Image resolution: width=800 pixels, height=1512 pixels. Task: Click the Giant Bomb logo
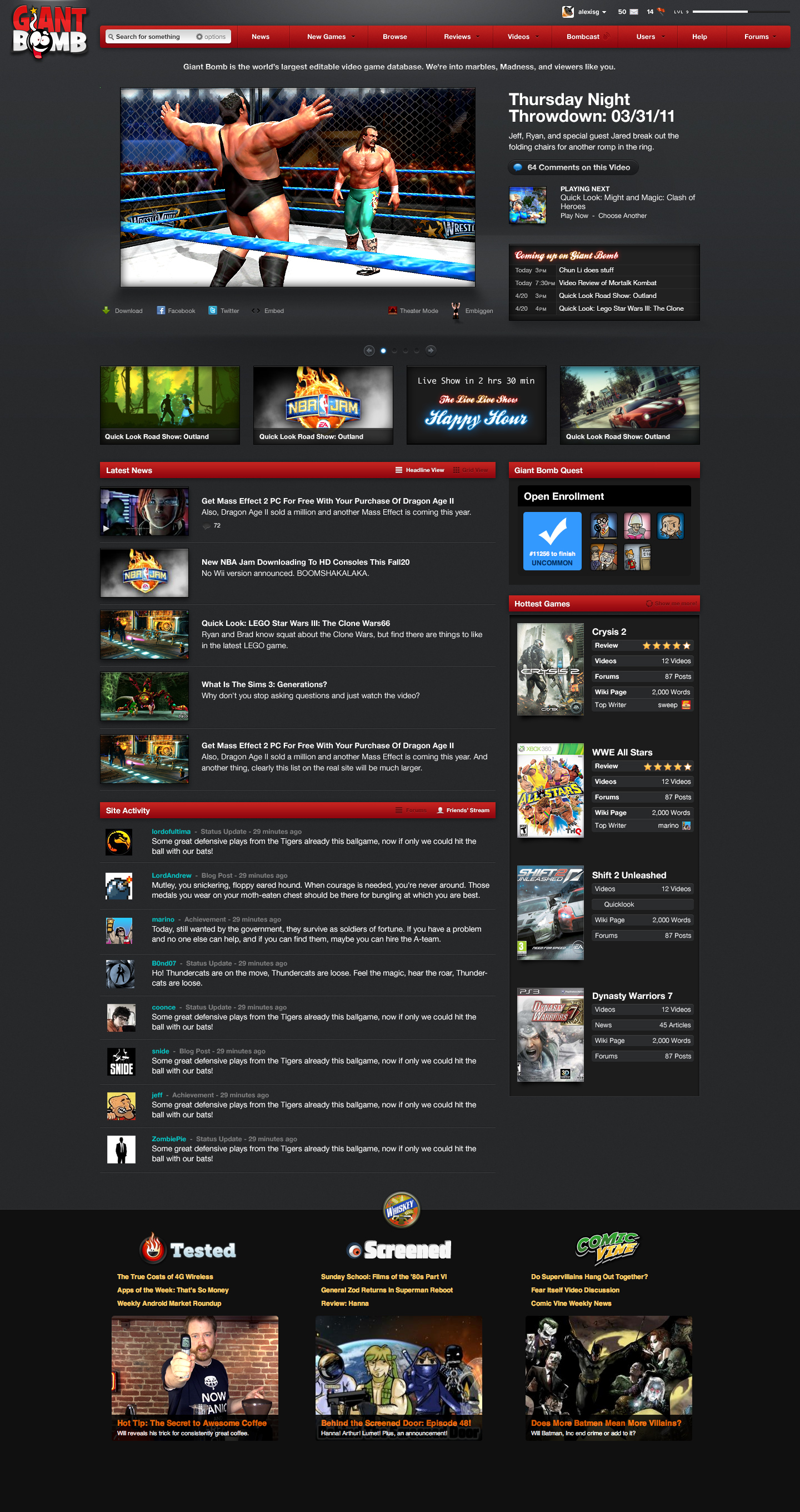pos(49,32)
